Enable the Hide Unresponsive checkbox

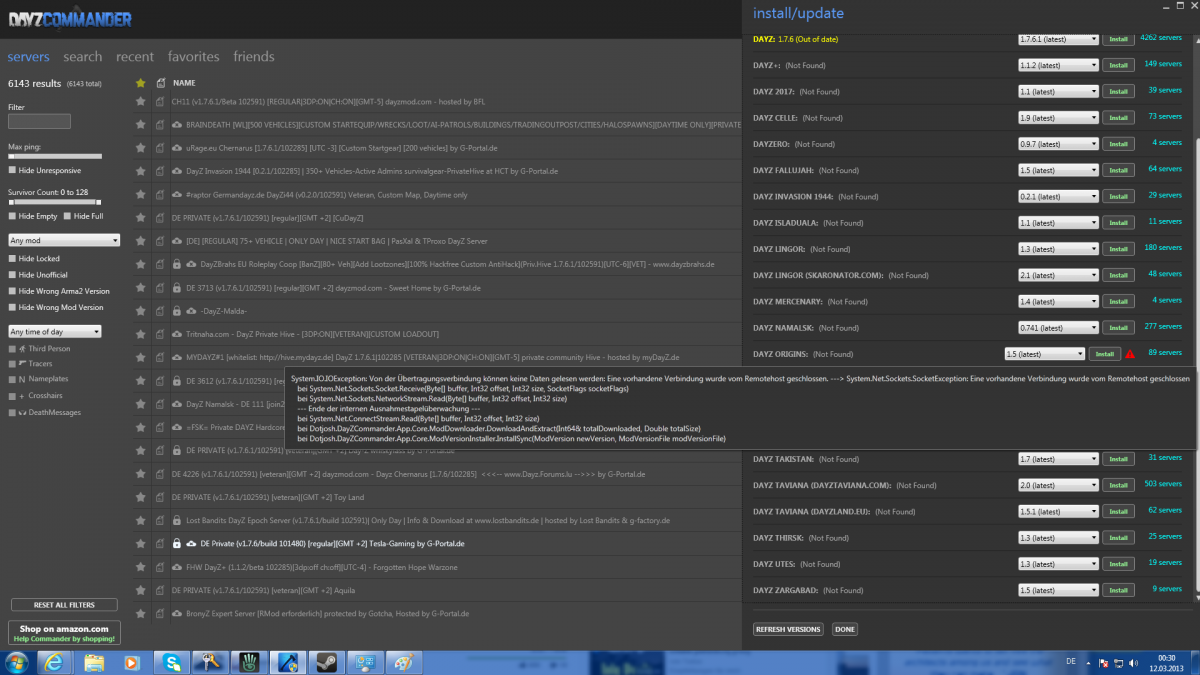point(13,171)
